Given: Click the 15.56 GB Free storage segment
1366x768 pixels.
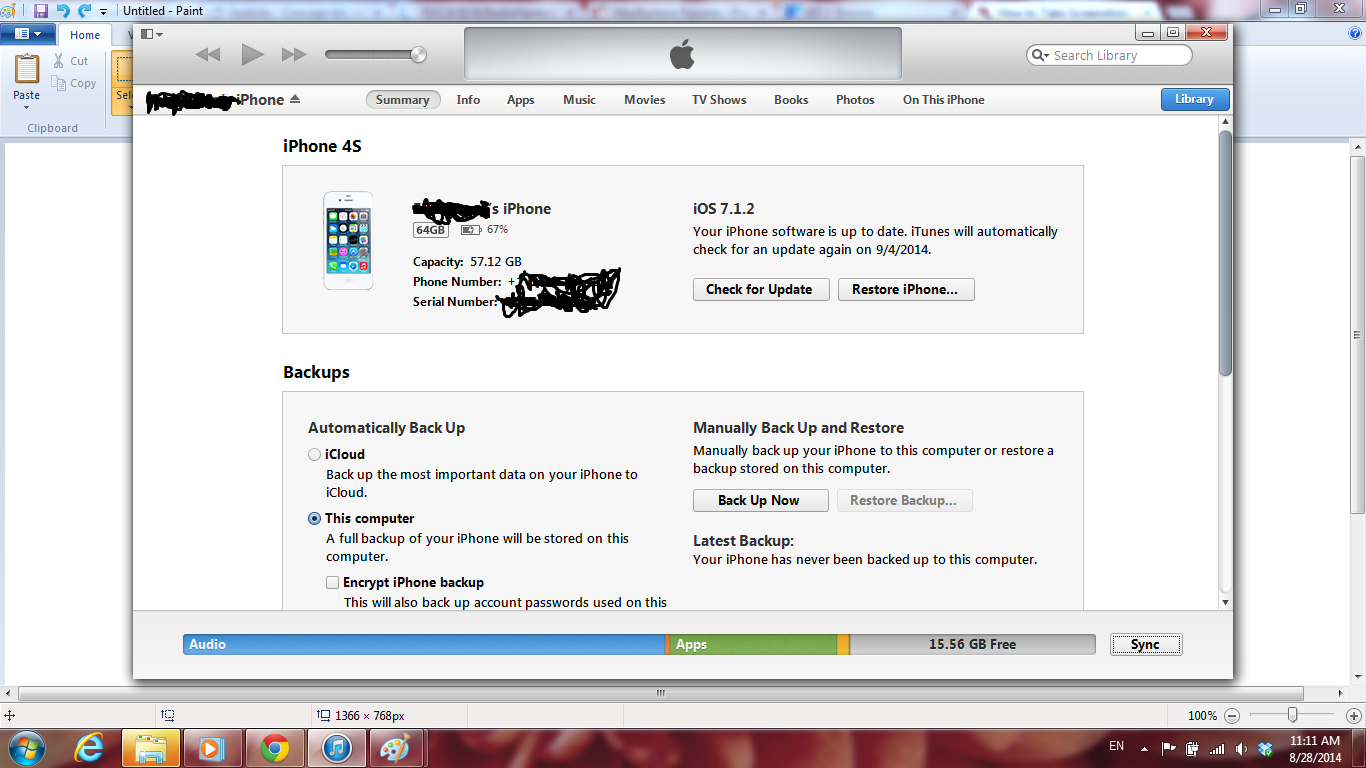Looking at the screenshot, I should click(972, 645).
